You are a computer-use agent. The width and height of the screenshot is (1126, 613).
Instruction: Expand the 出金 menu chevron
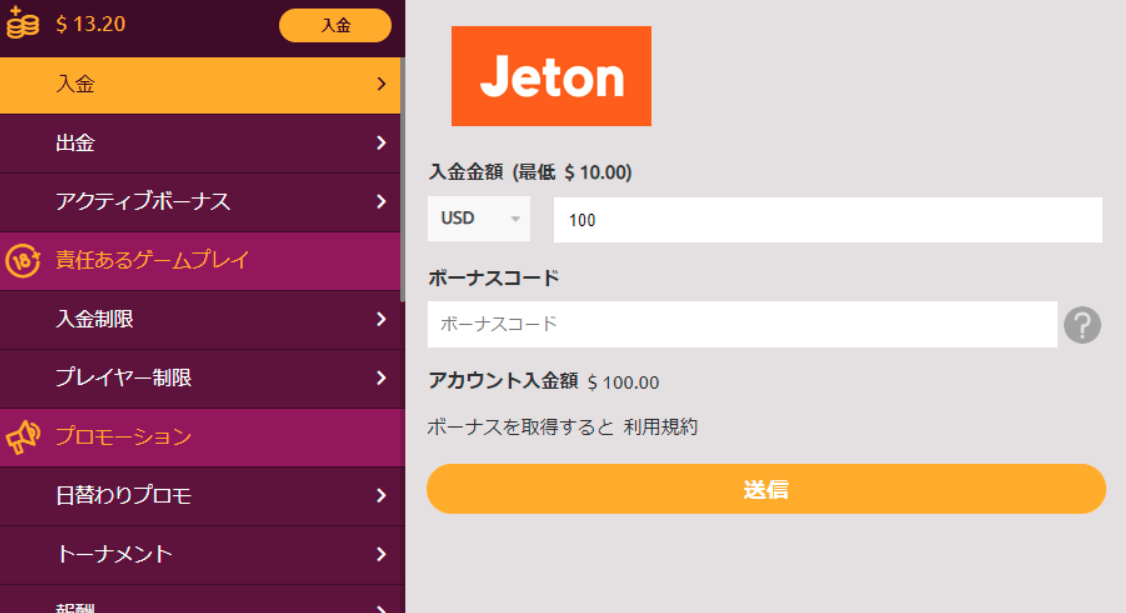pyautogui.click(x=381, y=143)
